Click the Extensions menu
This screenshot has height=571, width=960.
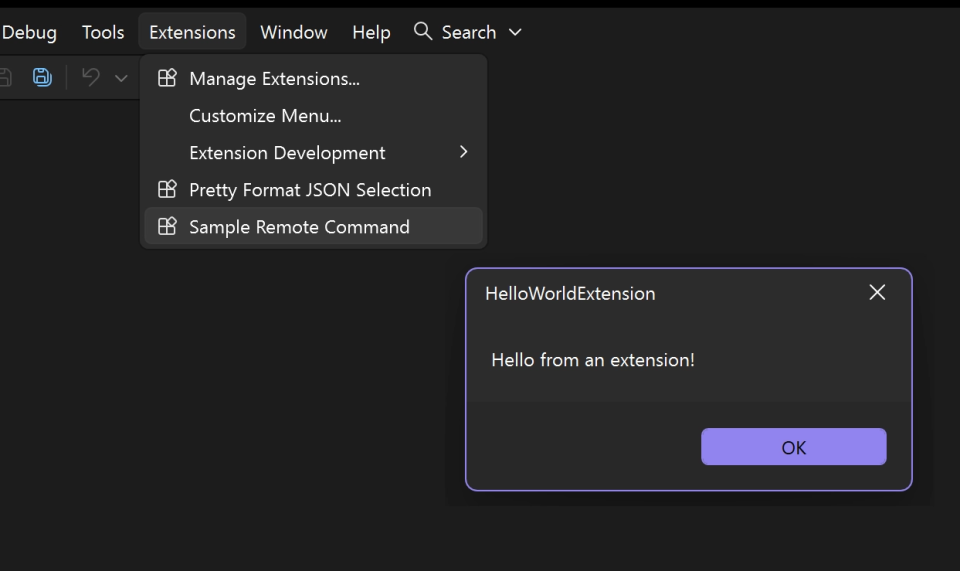192,32
